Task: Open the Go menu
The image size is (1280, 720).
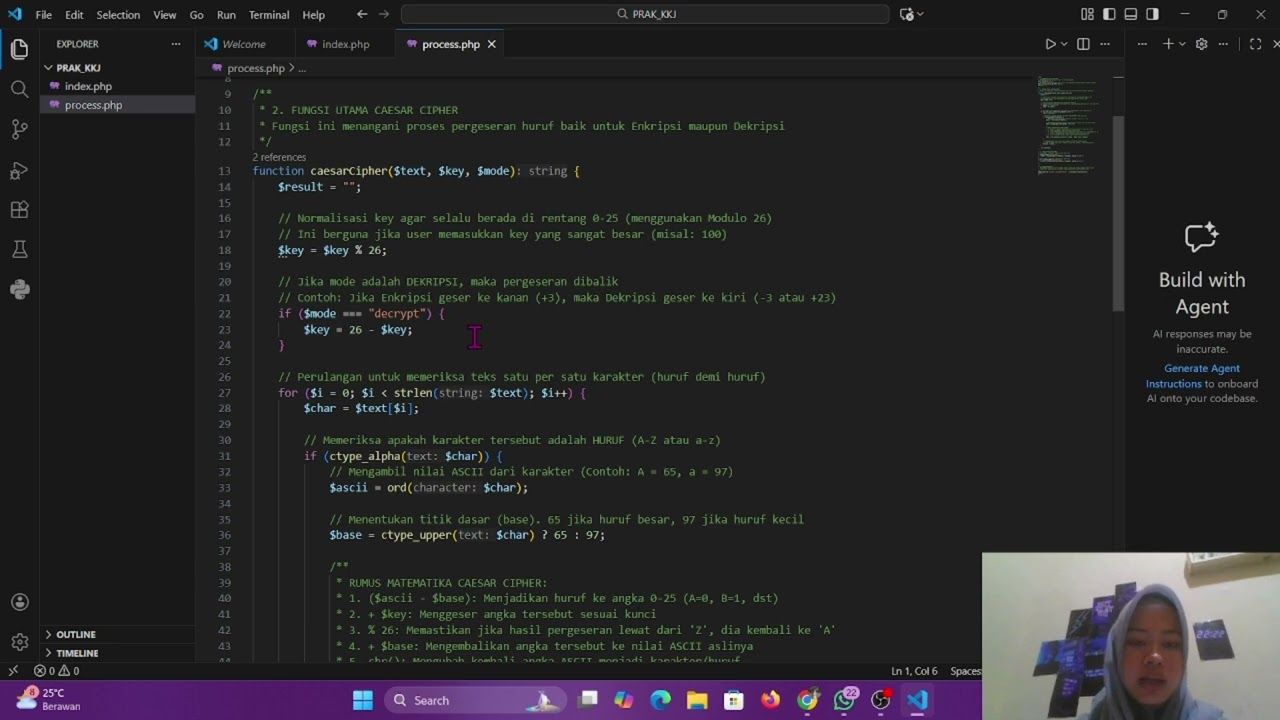Action: click(196, 15)
